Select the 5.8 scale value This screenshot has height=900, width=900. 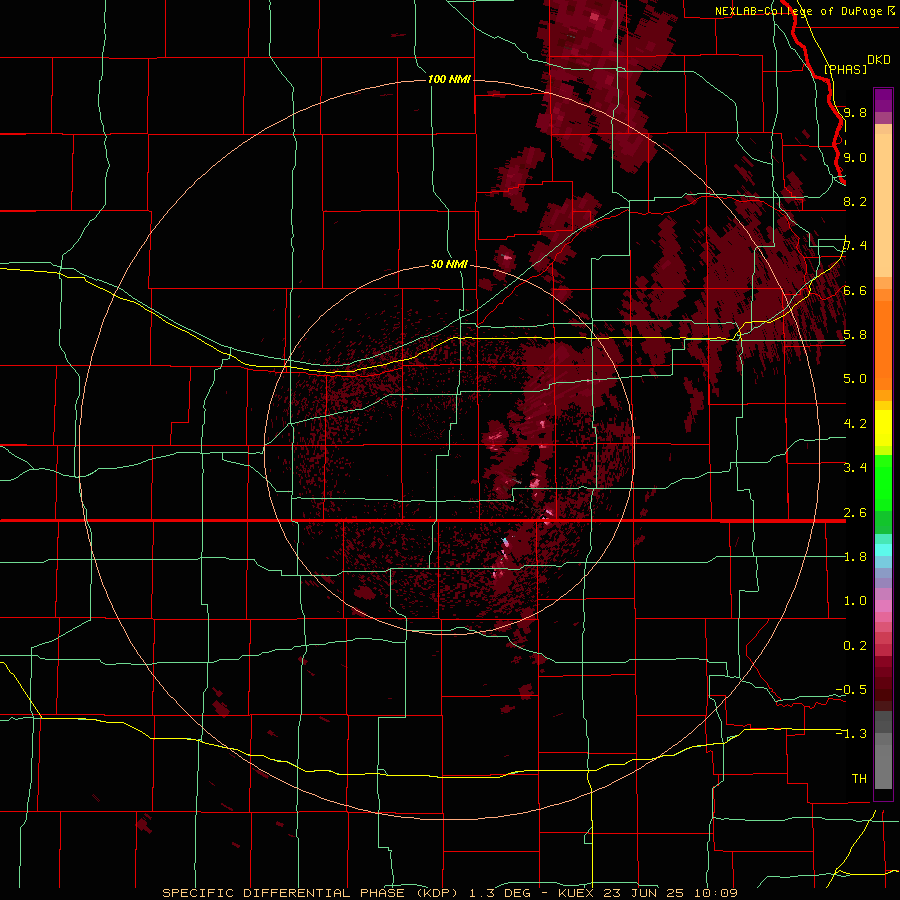[x=855, y=335]
